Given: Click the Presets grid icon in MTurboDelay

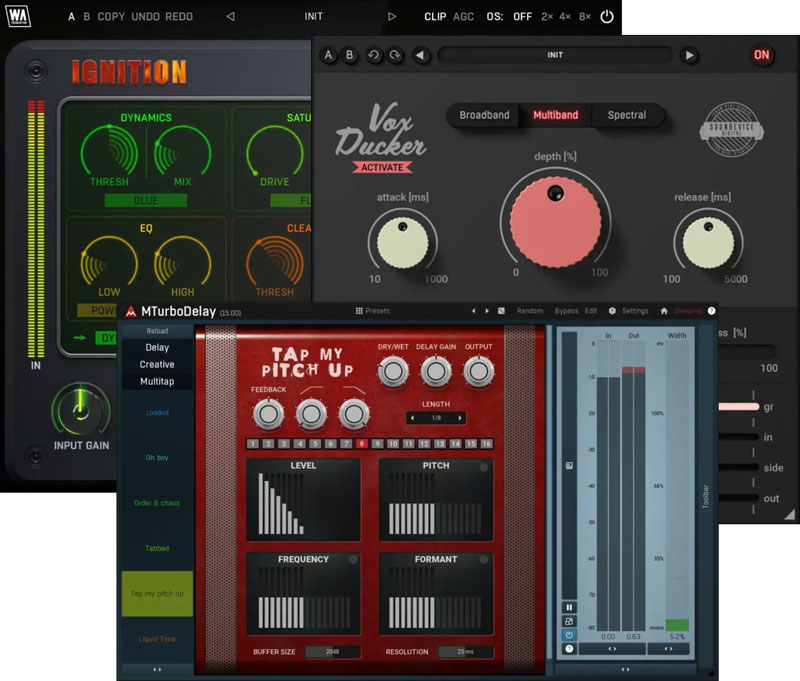Looking at the screenshot, I should click(x=359, y=311).
